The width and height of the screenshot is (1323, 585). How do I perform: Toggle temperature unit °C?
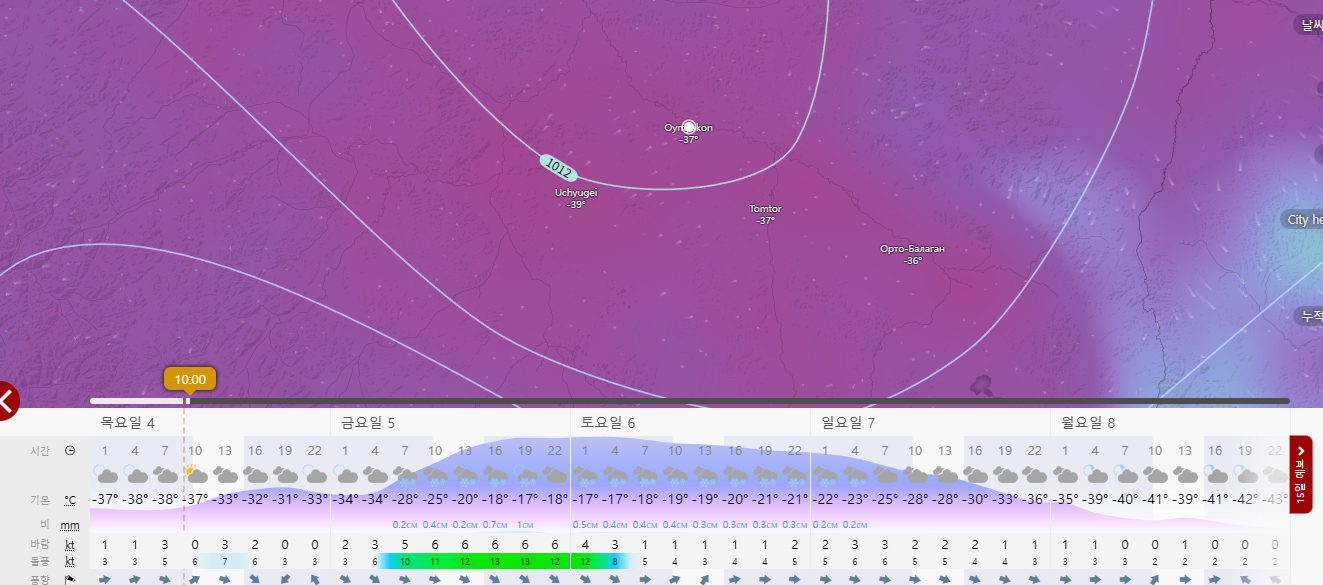tap(70, 500)
